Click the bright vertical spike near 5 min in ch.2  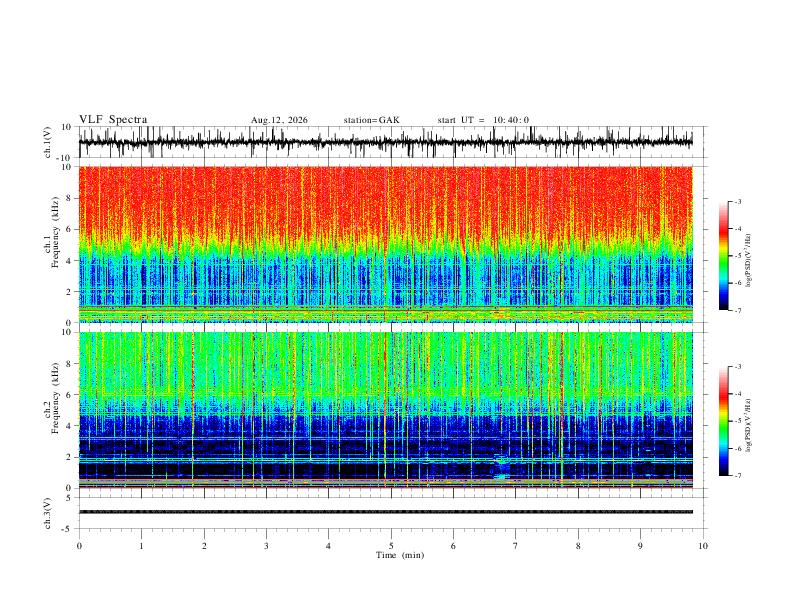[x=385, y=409]
